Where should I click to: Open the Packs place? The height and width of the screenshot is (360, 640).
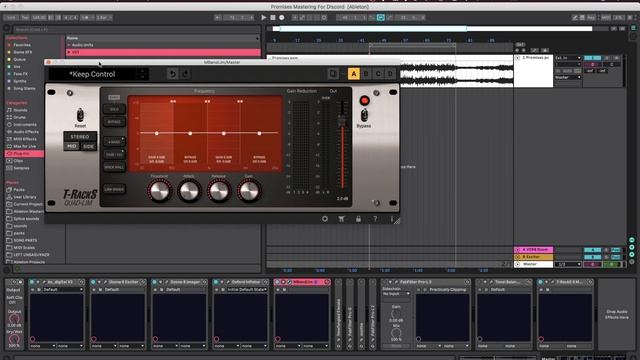point(19,190)
